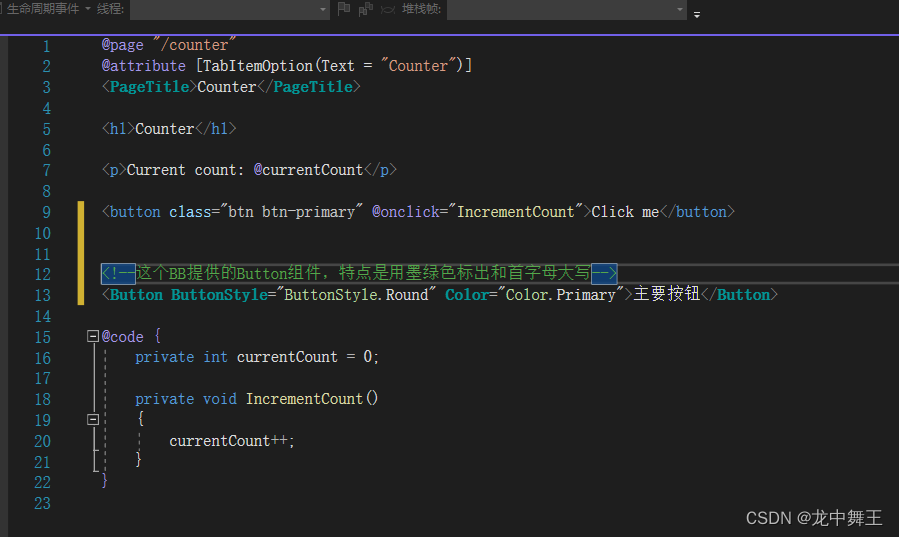Click the opening PageTitle tag
Image resolution: width=899 pixels, height=537 pixels.
(149, 87)
